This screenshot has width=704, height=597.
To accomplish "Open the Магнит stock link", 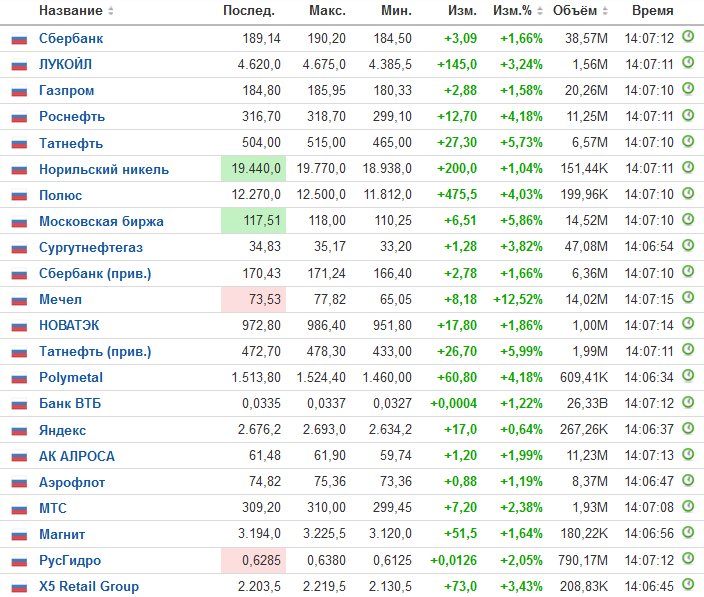I will pyautogui.click(x=62, y=534).
